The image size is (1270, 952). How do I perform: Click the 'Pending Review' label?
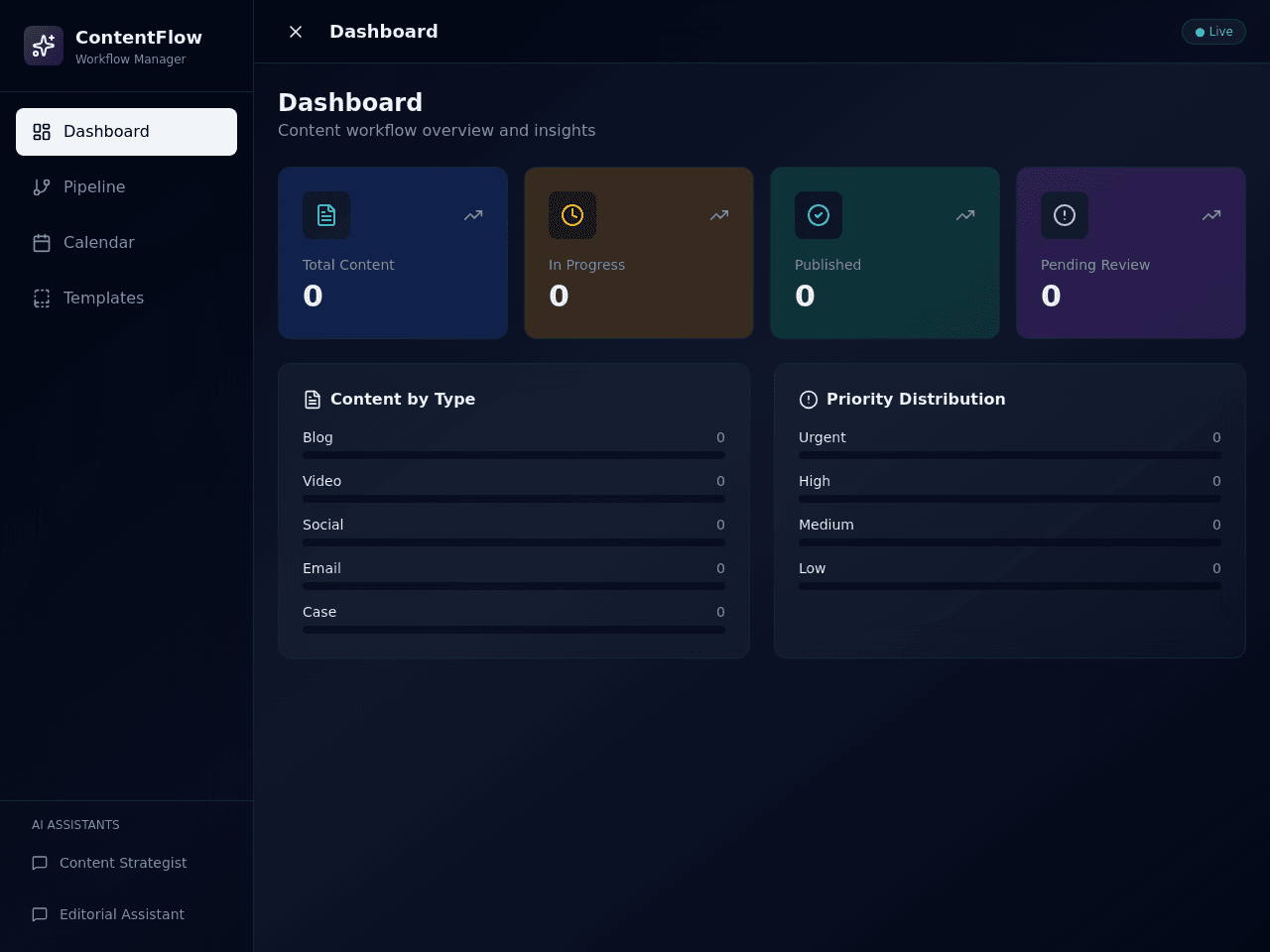pos(1095,265)
